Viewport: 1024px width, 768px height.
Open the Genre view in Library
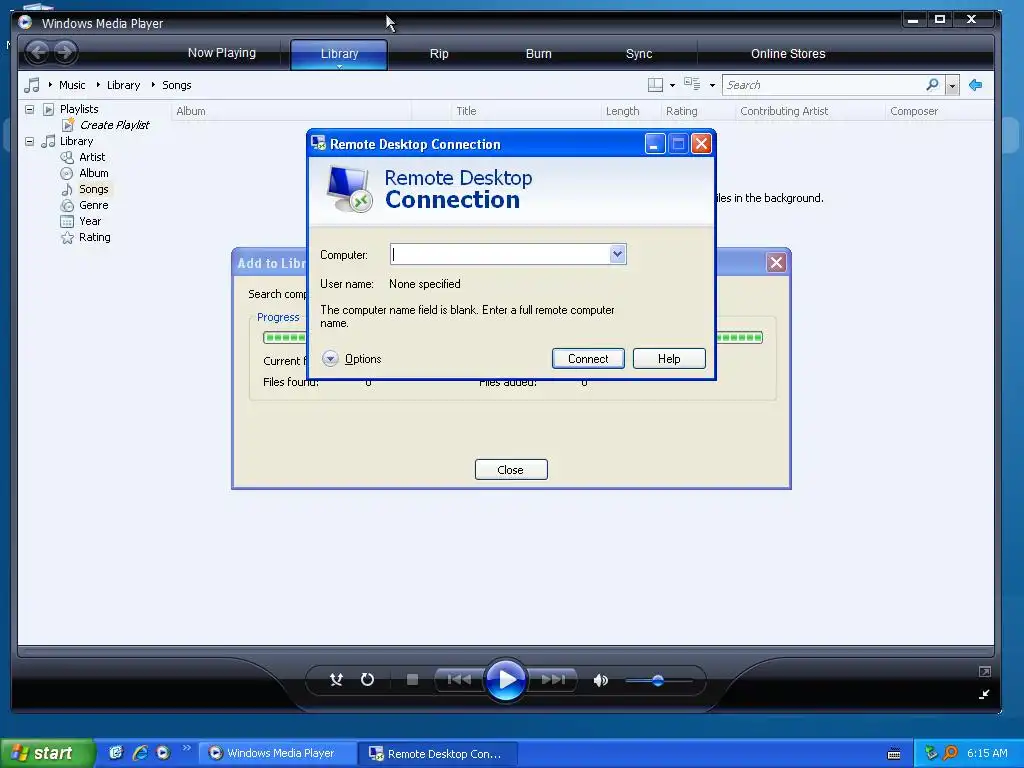click(93, 205)
